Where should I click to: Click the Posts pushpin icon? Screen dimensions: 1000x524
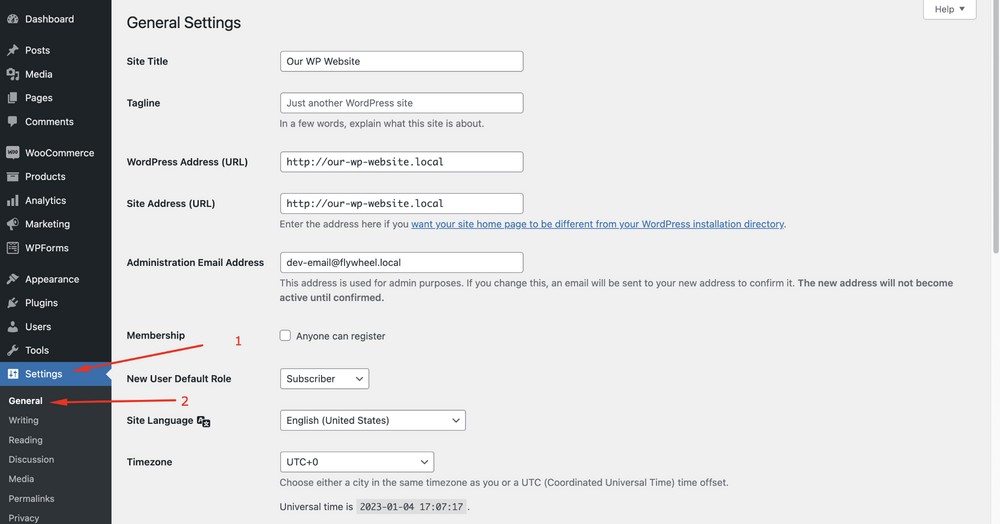12,50
